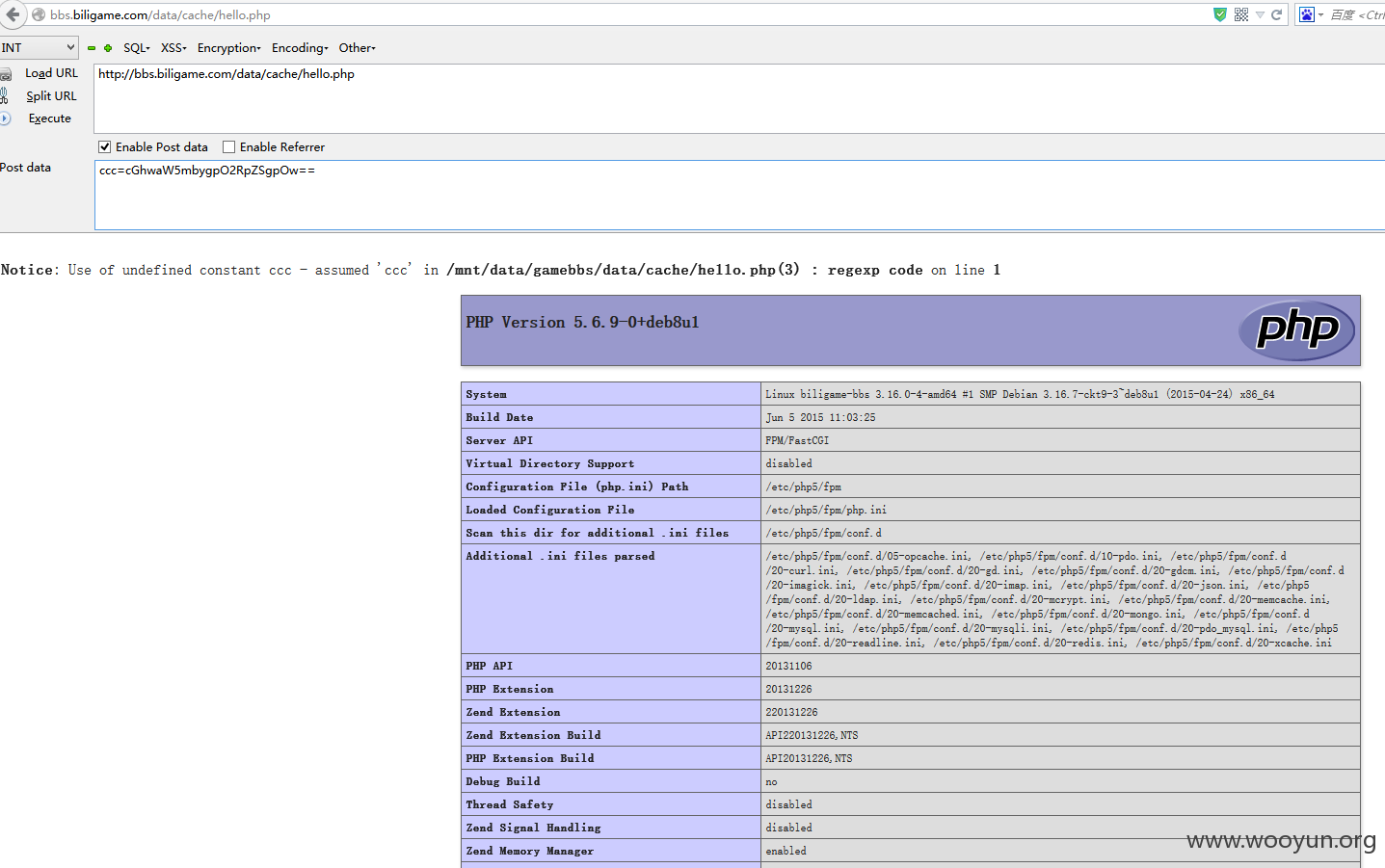Image resolution: width=1385 pixels, height=868 pixels.
Task: Open the Other menu
Action: [357, 48]
